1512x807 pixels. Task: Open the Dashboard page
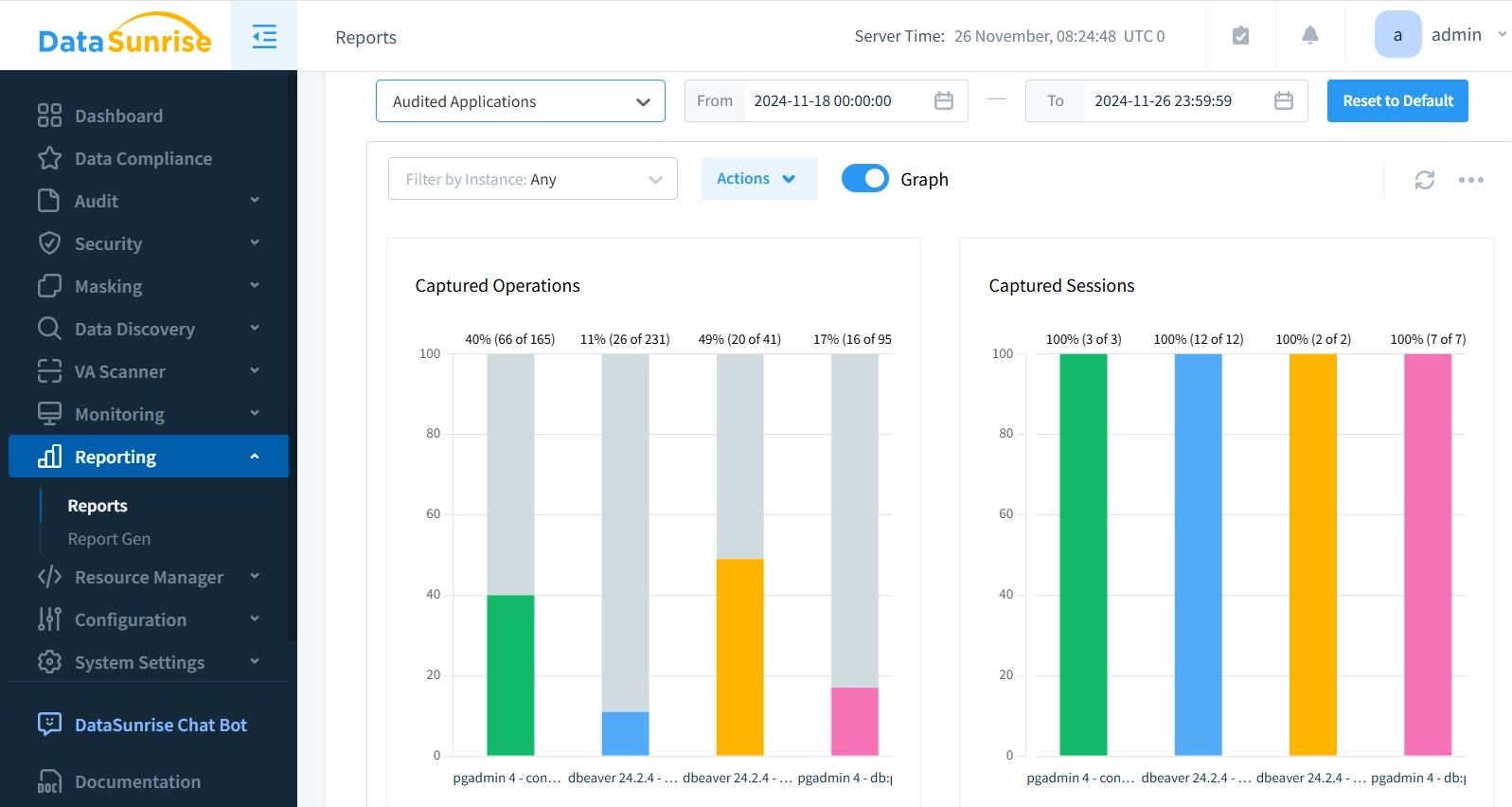click(x=118, y=116)
